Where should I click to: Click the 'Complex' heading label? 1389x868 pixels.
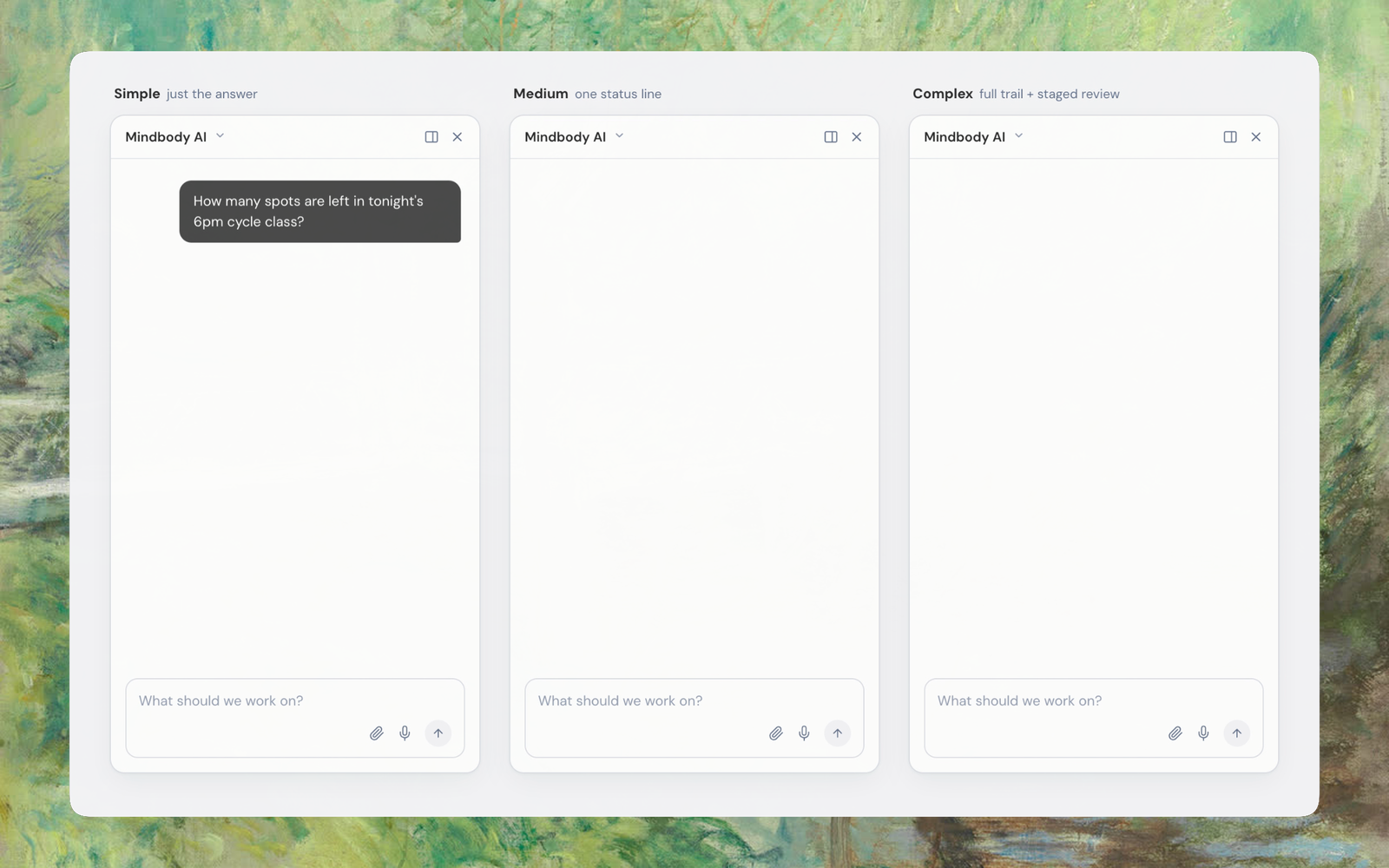pos(943,94)
